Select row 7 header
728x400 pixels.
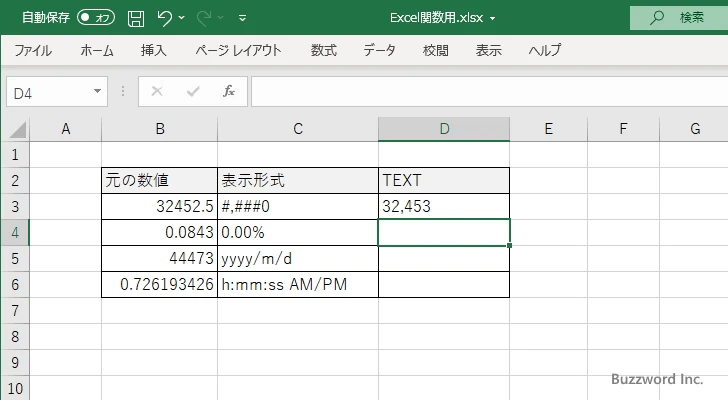[15, 310]
